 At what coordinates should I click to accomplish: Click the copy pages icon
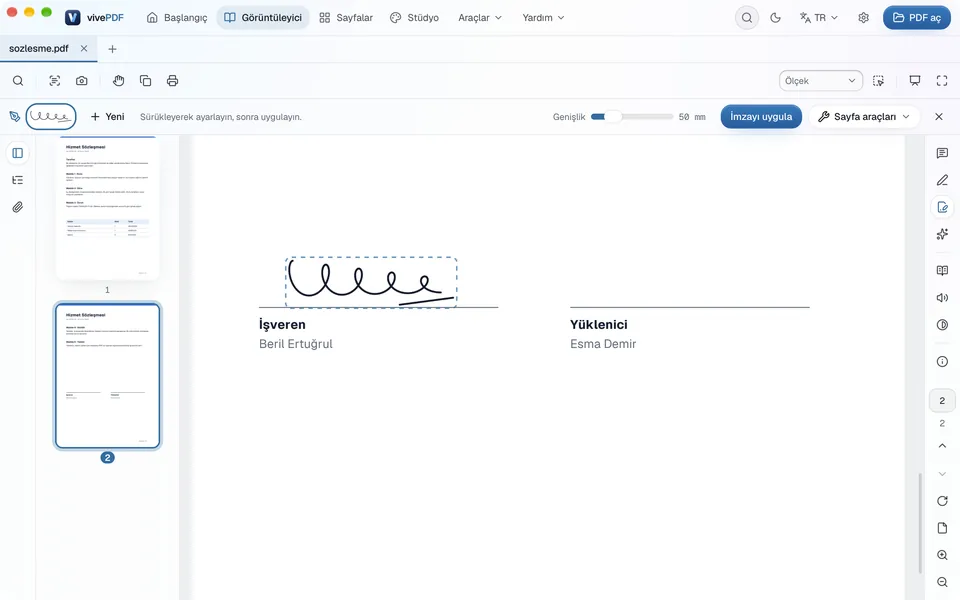coord(145,81)
